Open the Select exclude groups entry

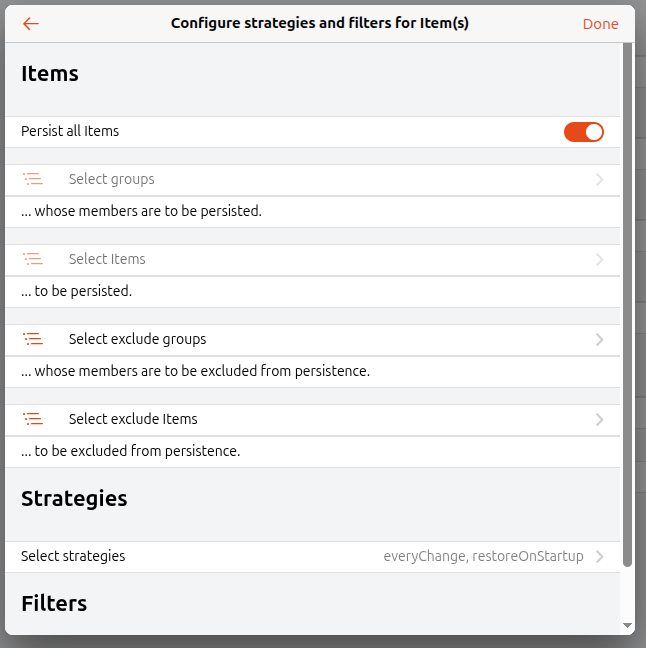coord(138,340)
